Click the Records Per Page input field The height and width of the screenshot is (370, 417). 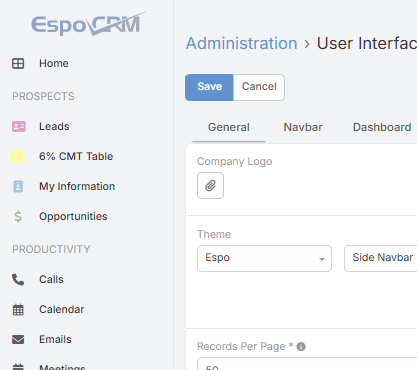[307, 364]
